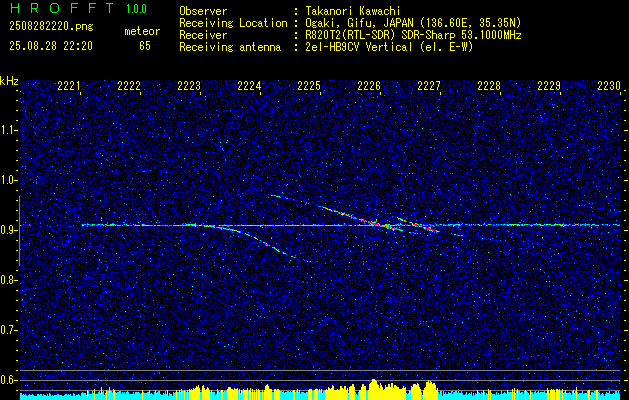Image resolution: width=629 pixels, height=400 pixels.
Task: Click the 1.0 kHz axis label
Action: [x=9, y=180]
